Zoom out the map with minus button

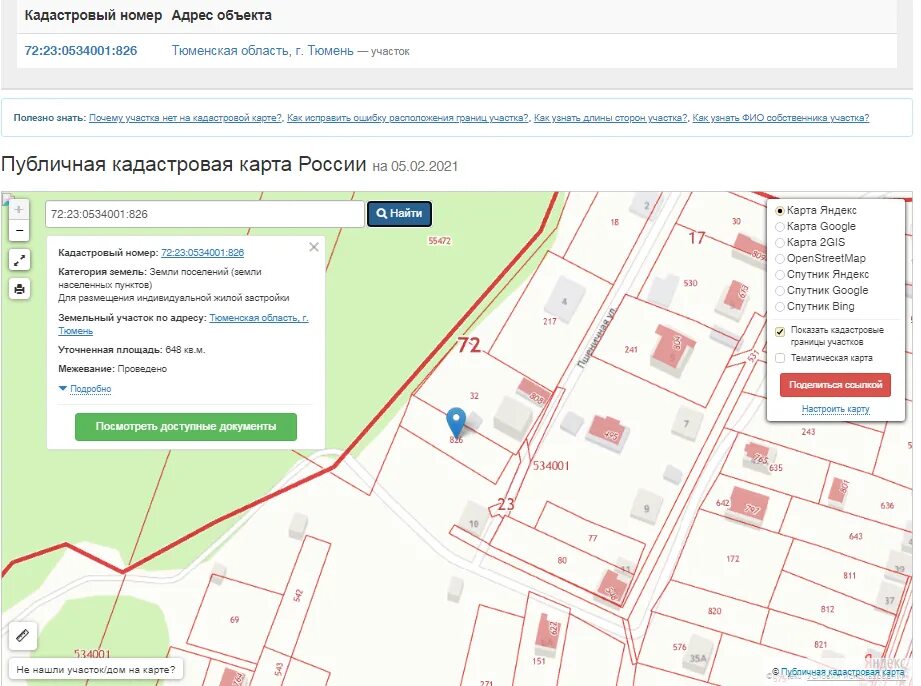[x=19, y=230]
